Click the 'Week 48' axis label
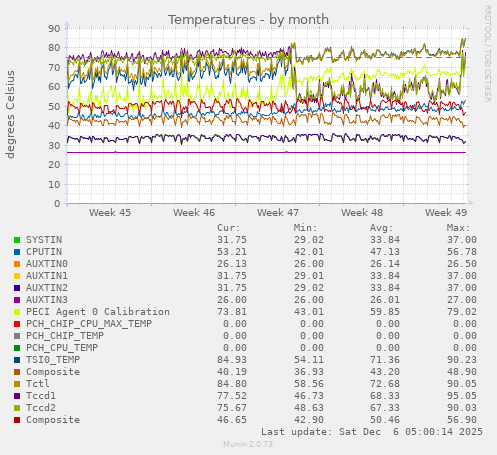Screen dimensions: 497x455 (362, 212)
